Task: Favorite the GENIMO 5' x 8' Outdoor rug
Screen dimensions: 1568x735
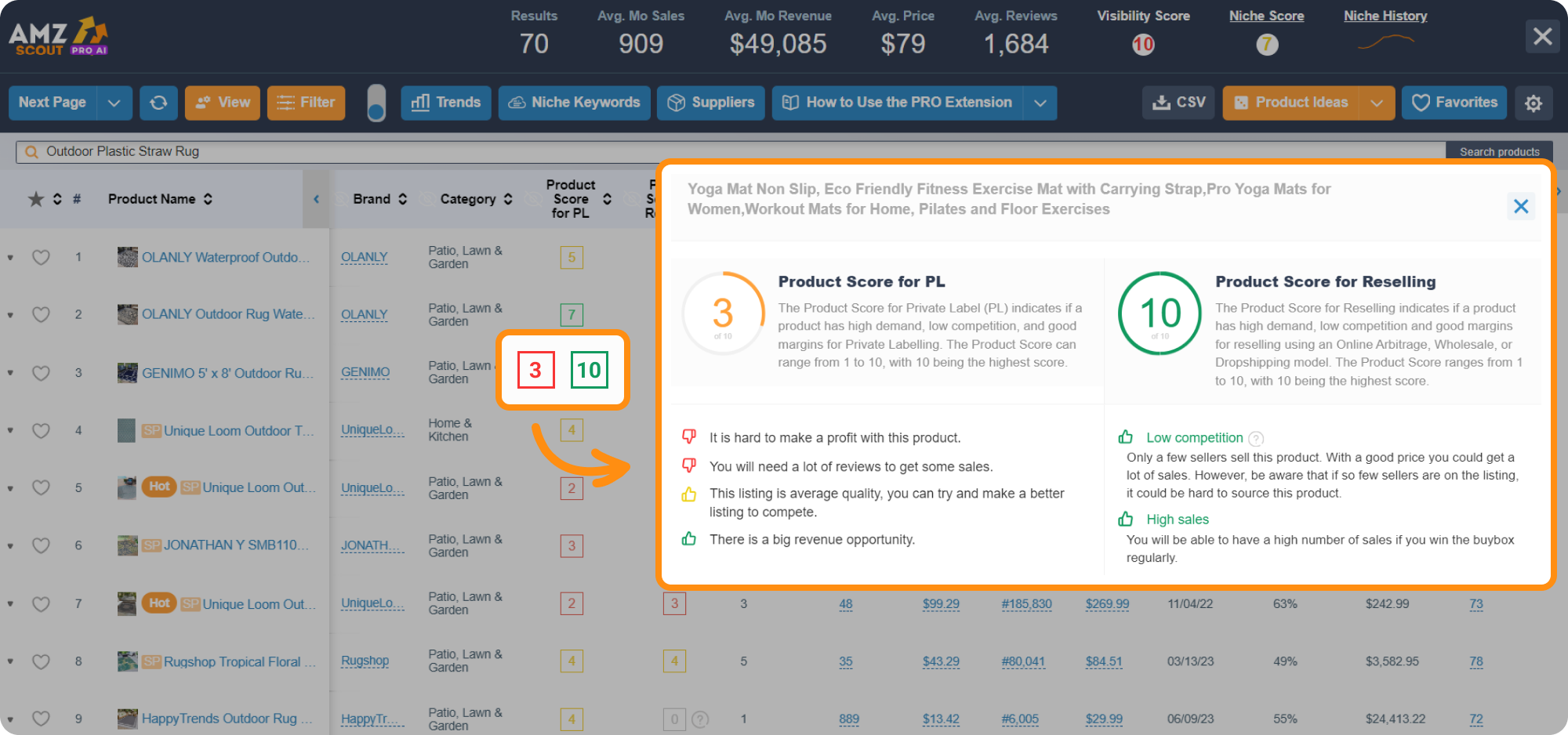Action: click(41, 373)
